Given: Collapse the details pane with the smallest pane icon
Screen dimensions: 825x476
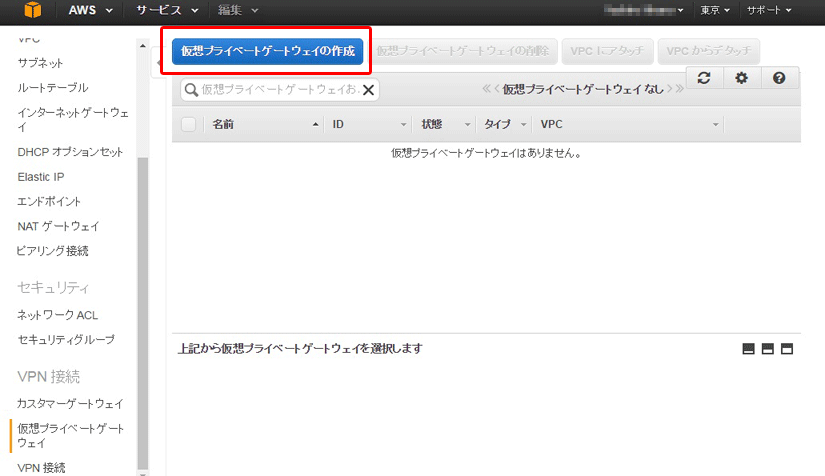Looking at the screenshot, I should pos(748,349).
